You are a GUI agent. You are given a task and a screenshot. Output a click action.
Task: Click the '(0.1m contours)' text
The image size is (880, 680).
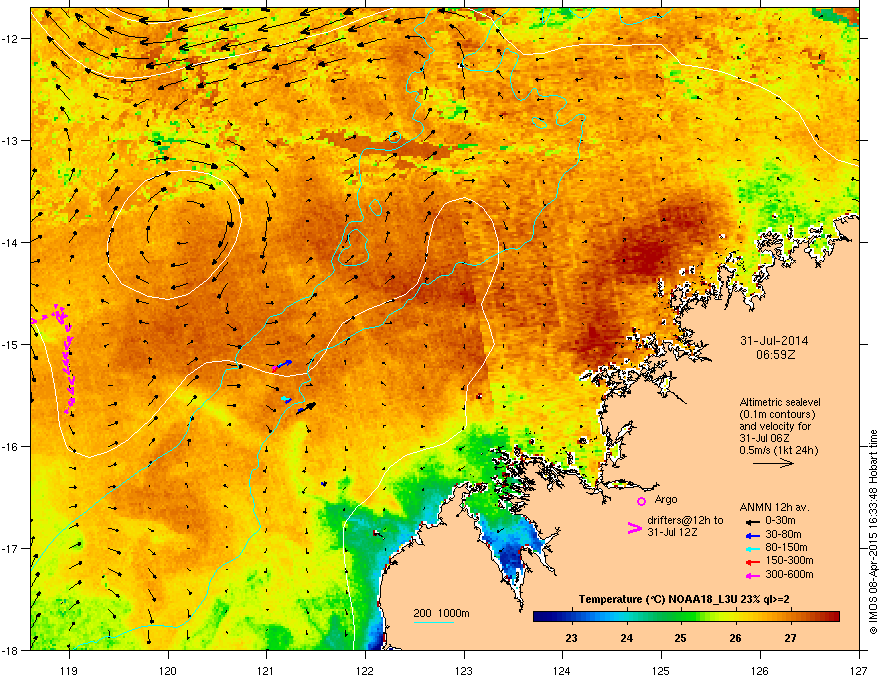point(777,415)
